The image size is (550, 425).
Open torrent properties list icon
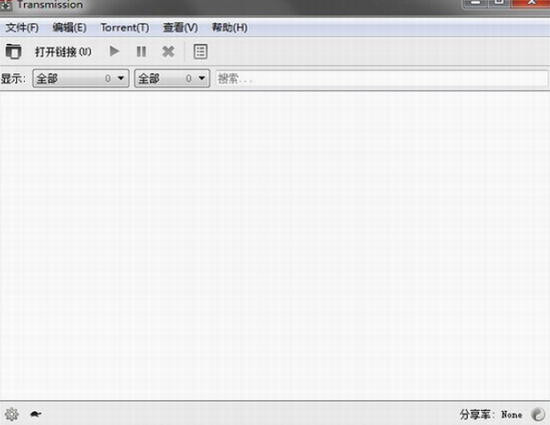(x=200, y=52)
